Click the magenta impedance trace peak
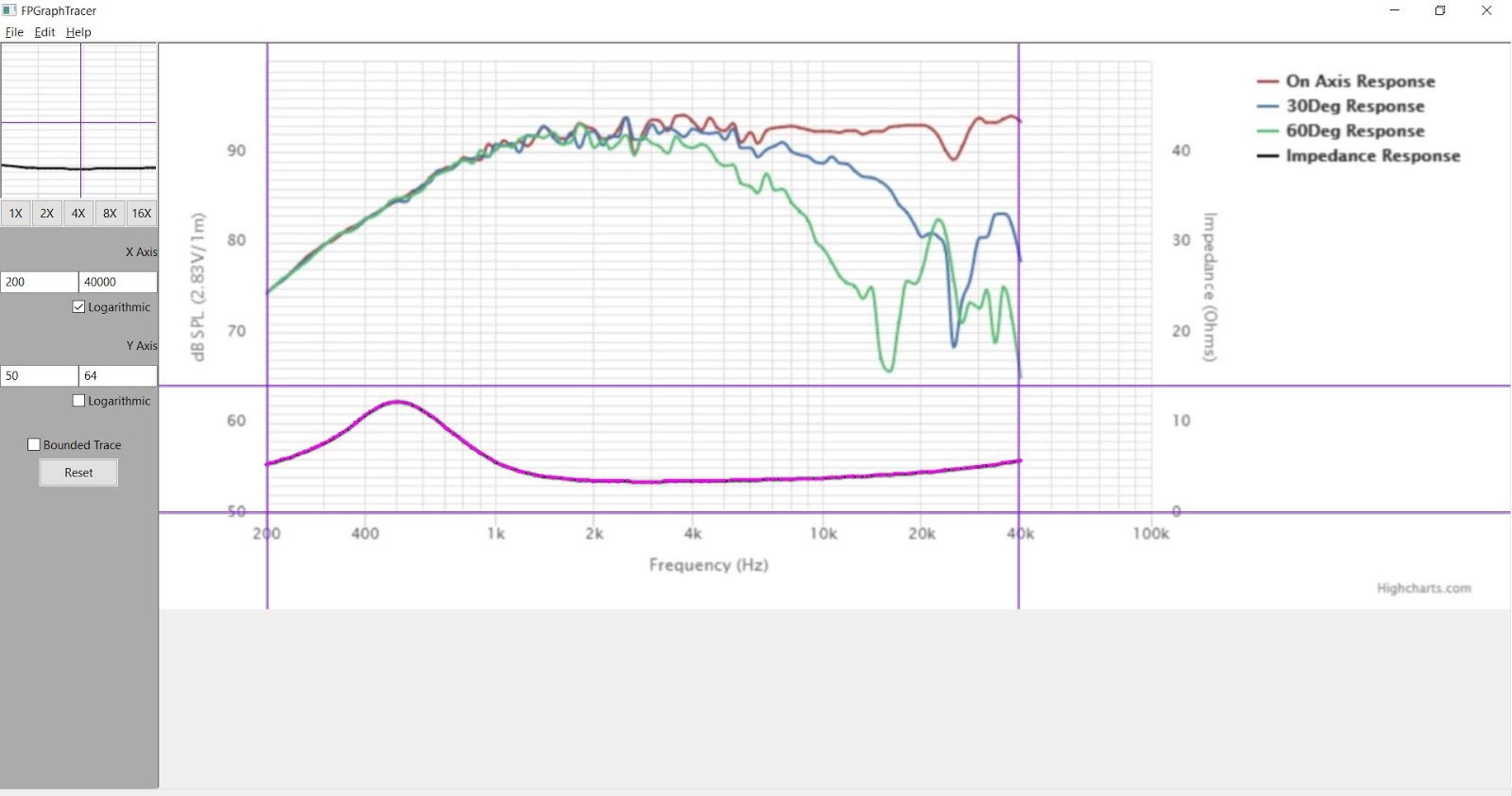 pos(398,402)
